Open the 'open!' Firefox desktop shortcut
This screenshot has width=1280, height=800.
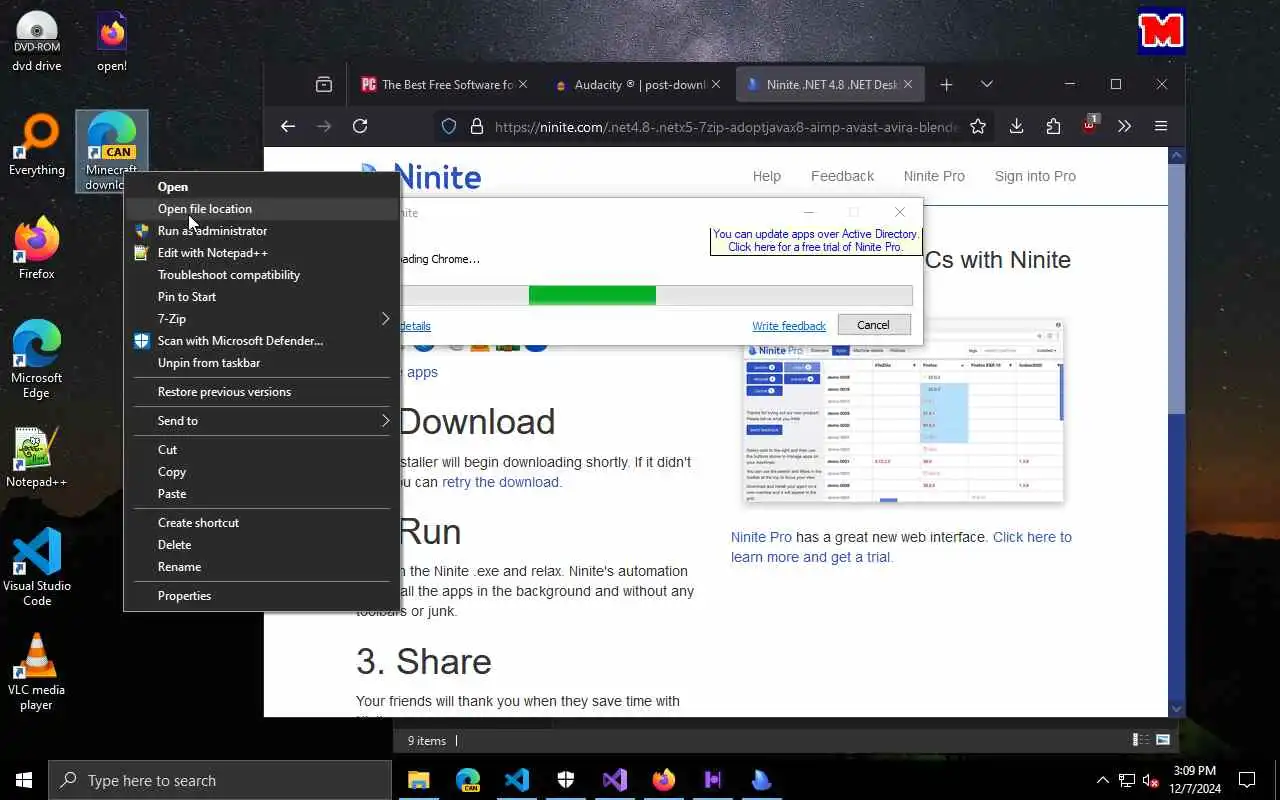click(112, 42)
